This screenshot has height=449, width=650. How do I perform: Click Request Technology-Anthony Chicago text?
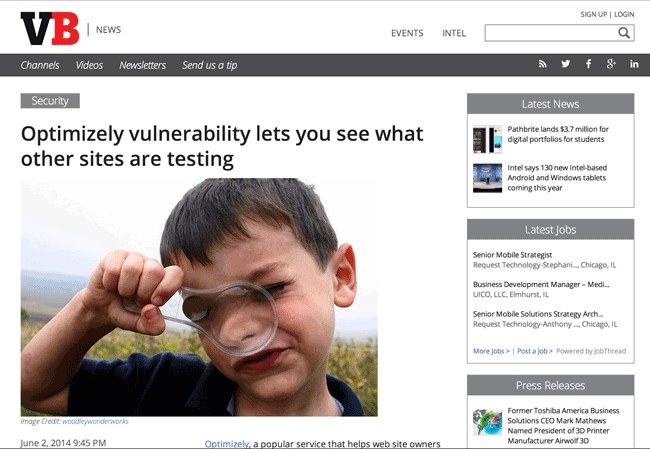545,324
